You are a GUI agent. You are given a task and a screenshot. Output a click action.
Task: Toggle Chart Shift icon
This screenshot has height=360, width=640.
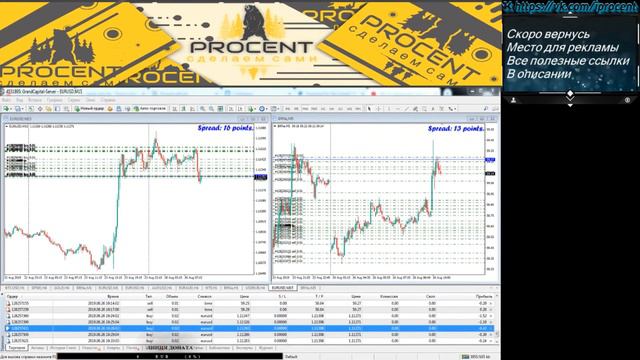point(240,109)
